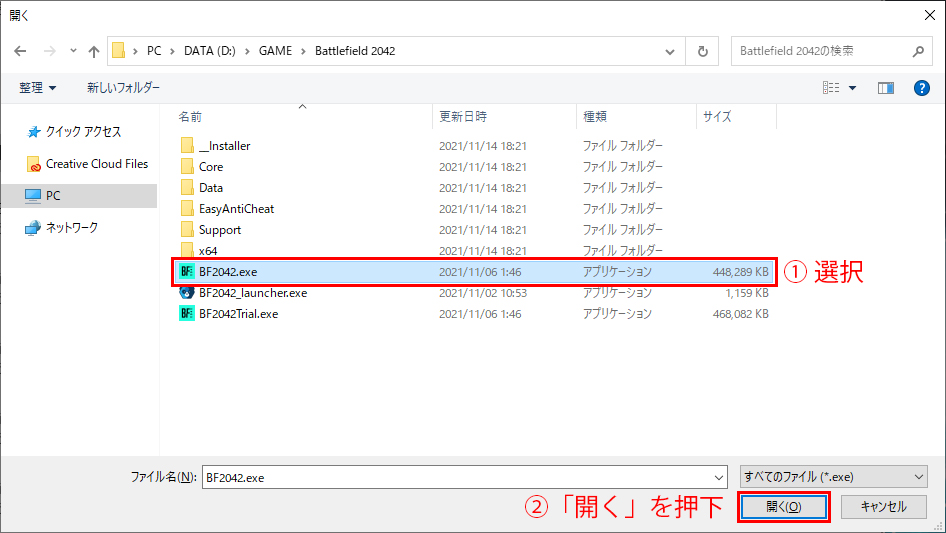The height and width of the screenshot is (533, 946).
Task: Open the 整理 organize menu
Action: click(37, 88)
